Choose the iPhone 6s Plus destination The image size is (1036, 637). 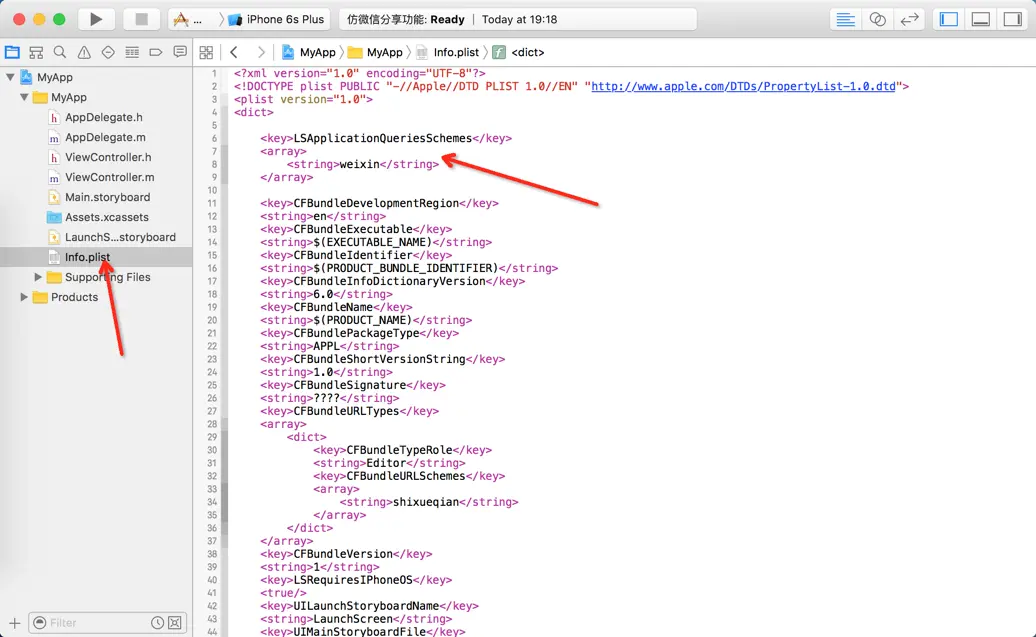pyautogui.click(x=277, y=19)
